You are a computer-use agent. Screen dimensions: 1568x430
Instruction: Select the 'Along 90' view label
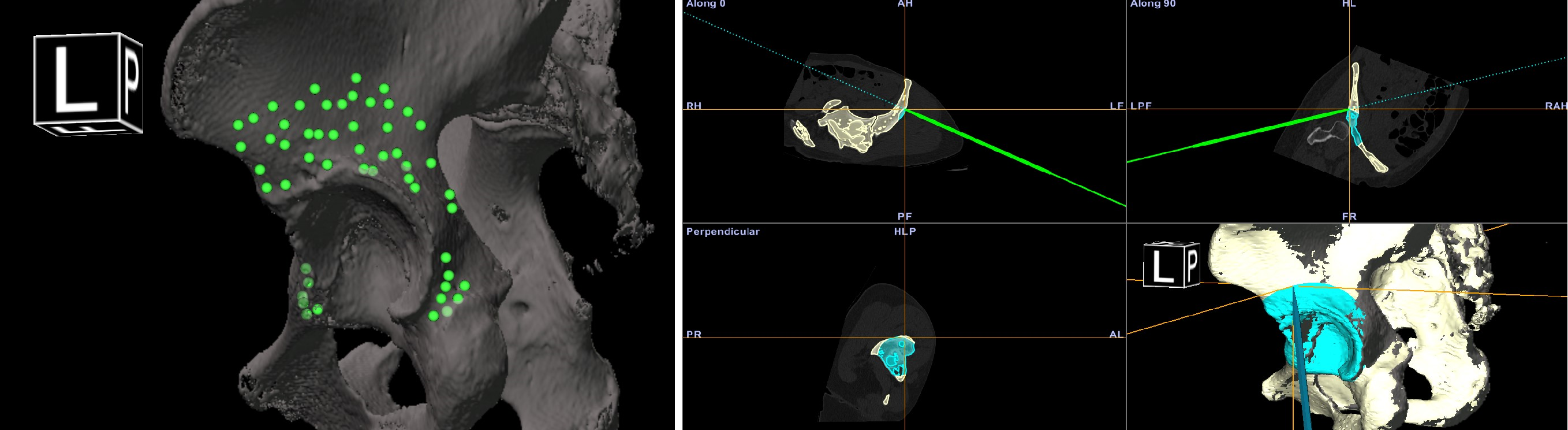[1153, 4]
